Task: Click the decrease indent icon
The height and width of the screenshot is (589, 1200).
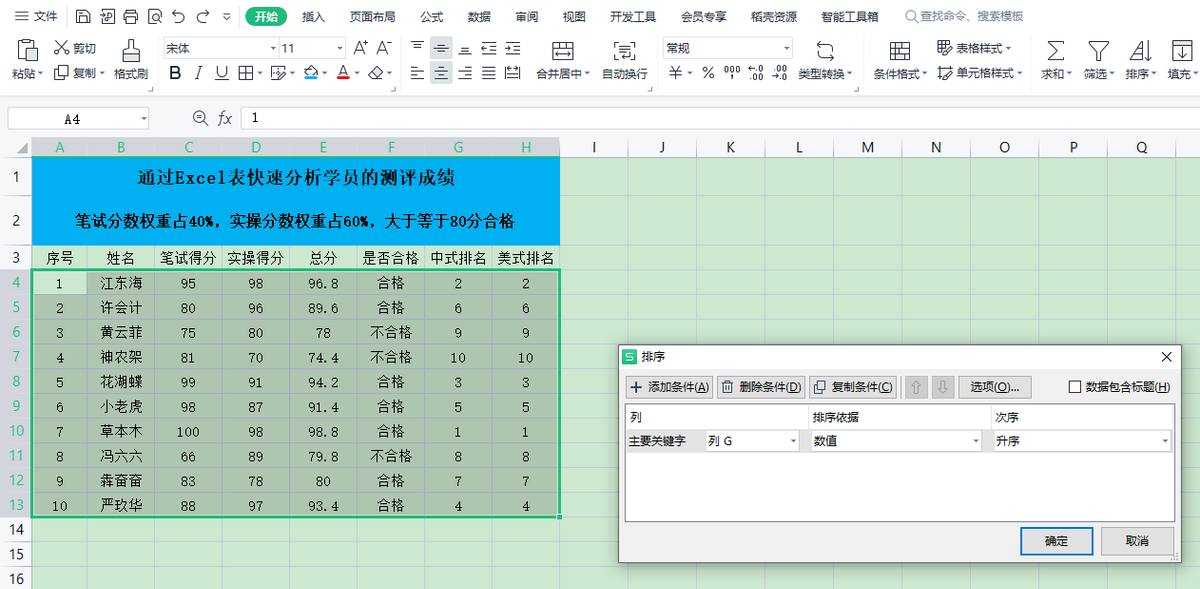Action: [x=488, y=48]
